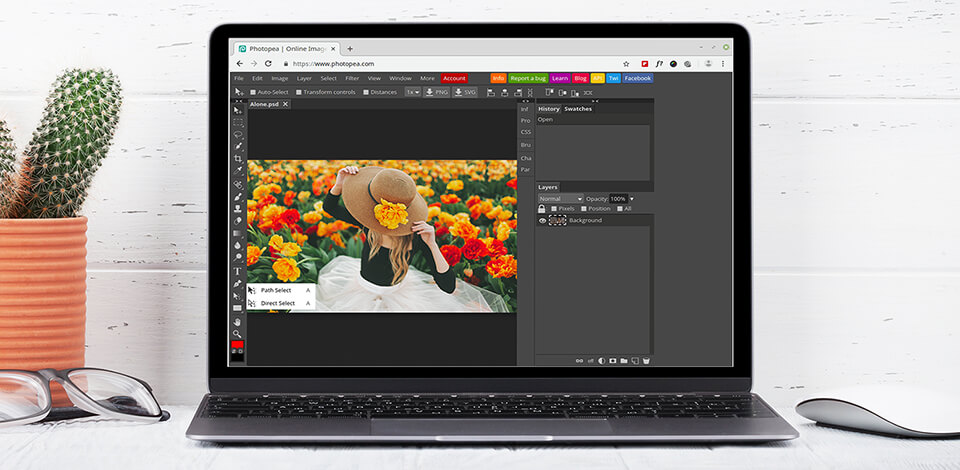Hide the Background layer with eye icon
This screenshot has height=470, width=960.
(543, 220)
